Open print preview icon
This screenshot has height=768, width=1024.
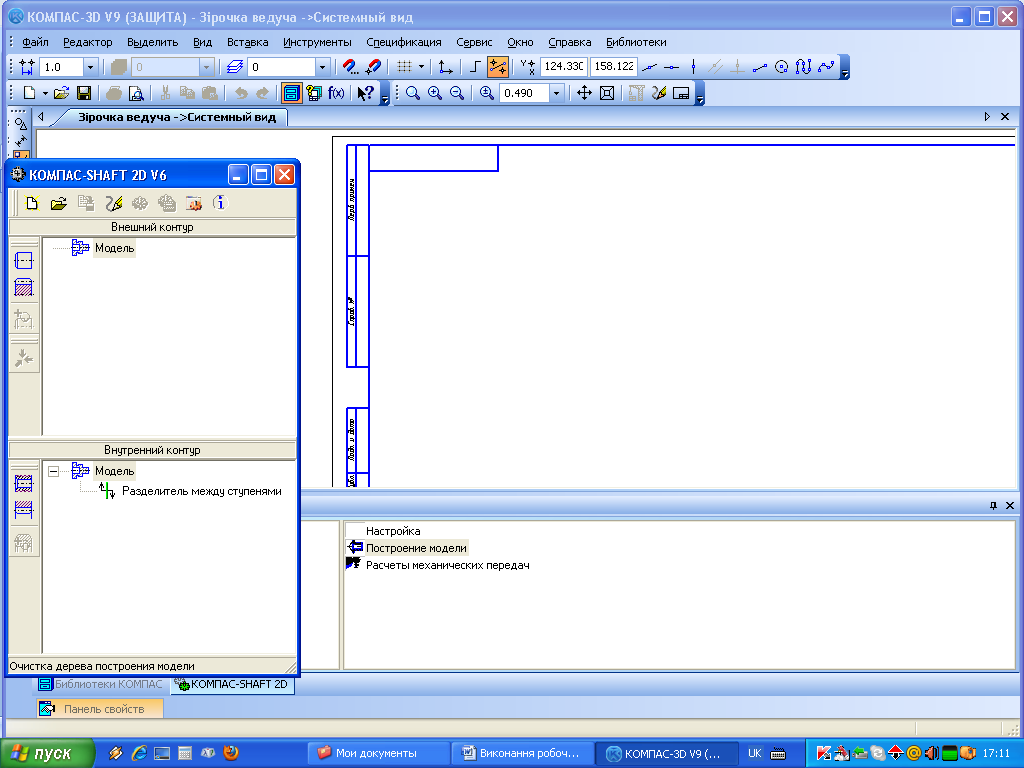click(x=136, y=93)
